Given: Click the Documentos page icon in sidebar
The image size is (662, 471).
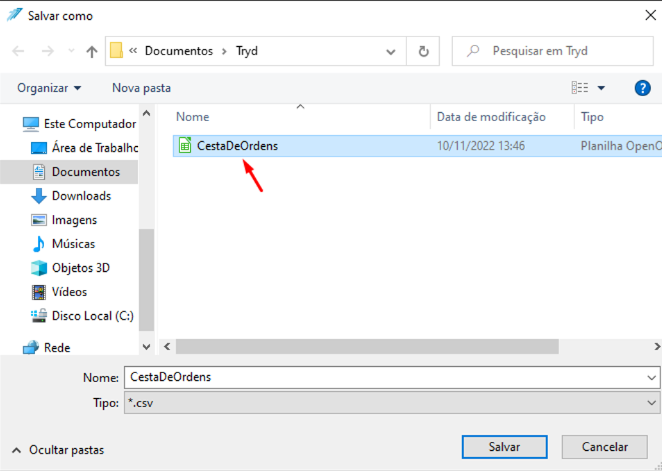Looking at the screenshot, I should tap(39, 172).
